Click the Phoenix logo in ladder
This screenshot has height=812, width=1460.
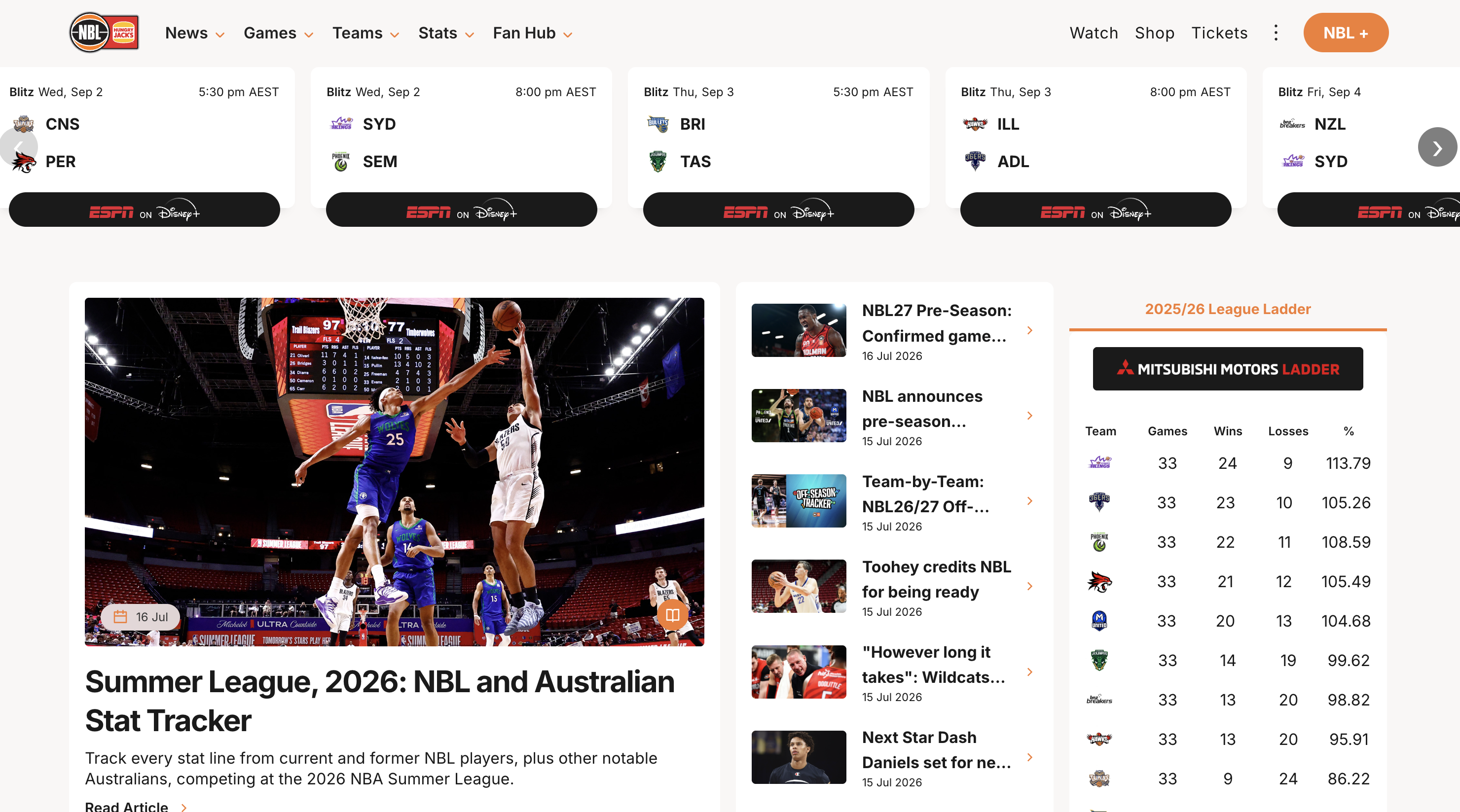(1099, 542)
